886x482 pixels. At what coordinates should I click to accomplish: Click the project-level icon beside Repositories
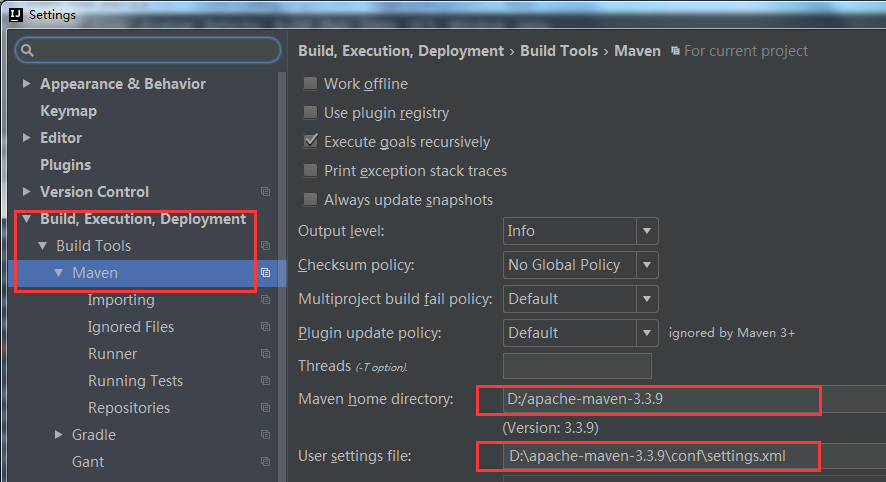point(266,408)
